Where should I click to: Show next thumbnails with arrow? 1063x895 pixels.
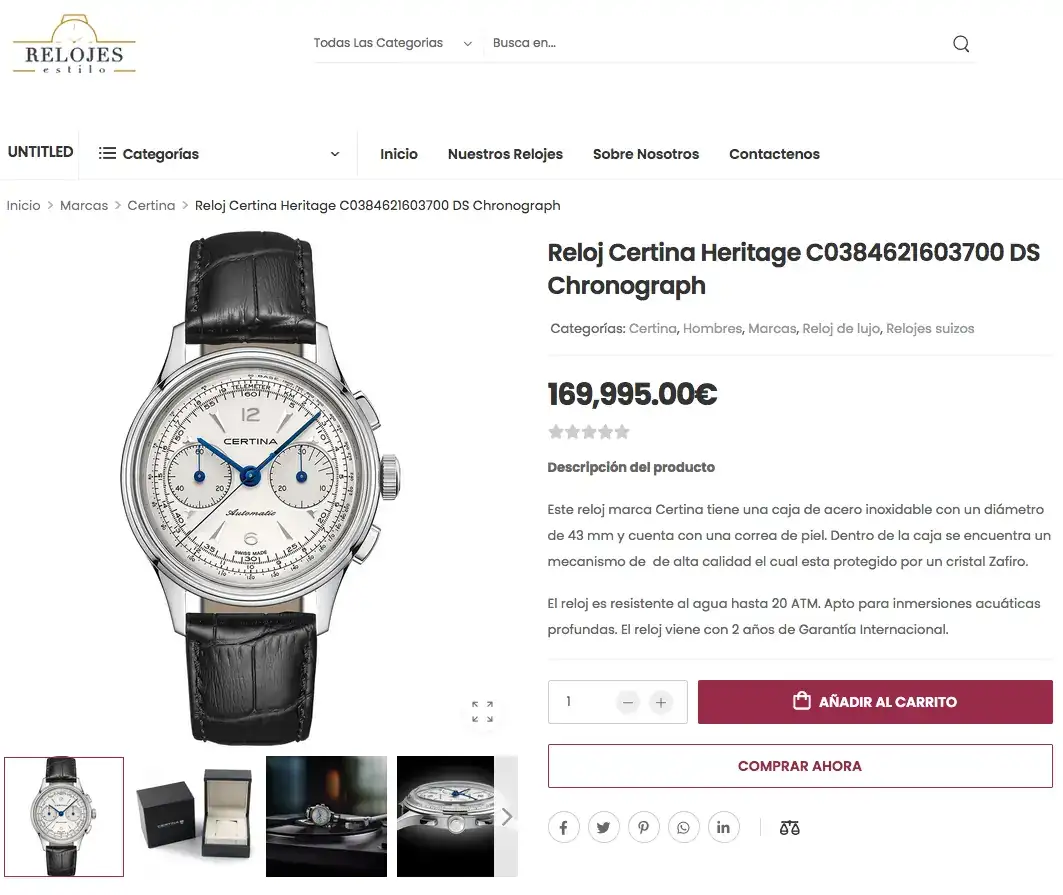pyautogui.click(x=506, y=816)
